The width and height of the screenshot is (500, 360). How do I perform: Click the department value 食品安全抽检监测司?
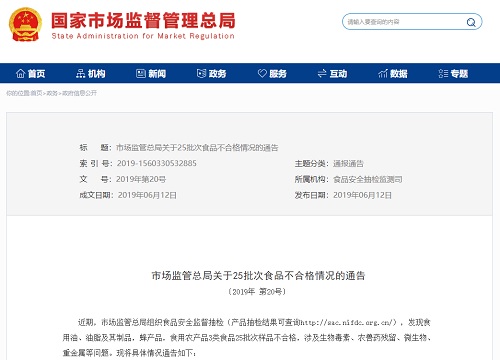pyautogui.click(x=368, y=179)
